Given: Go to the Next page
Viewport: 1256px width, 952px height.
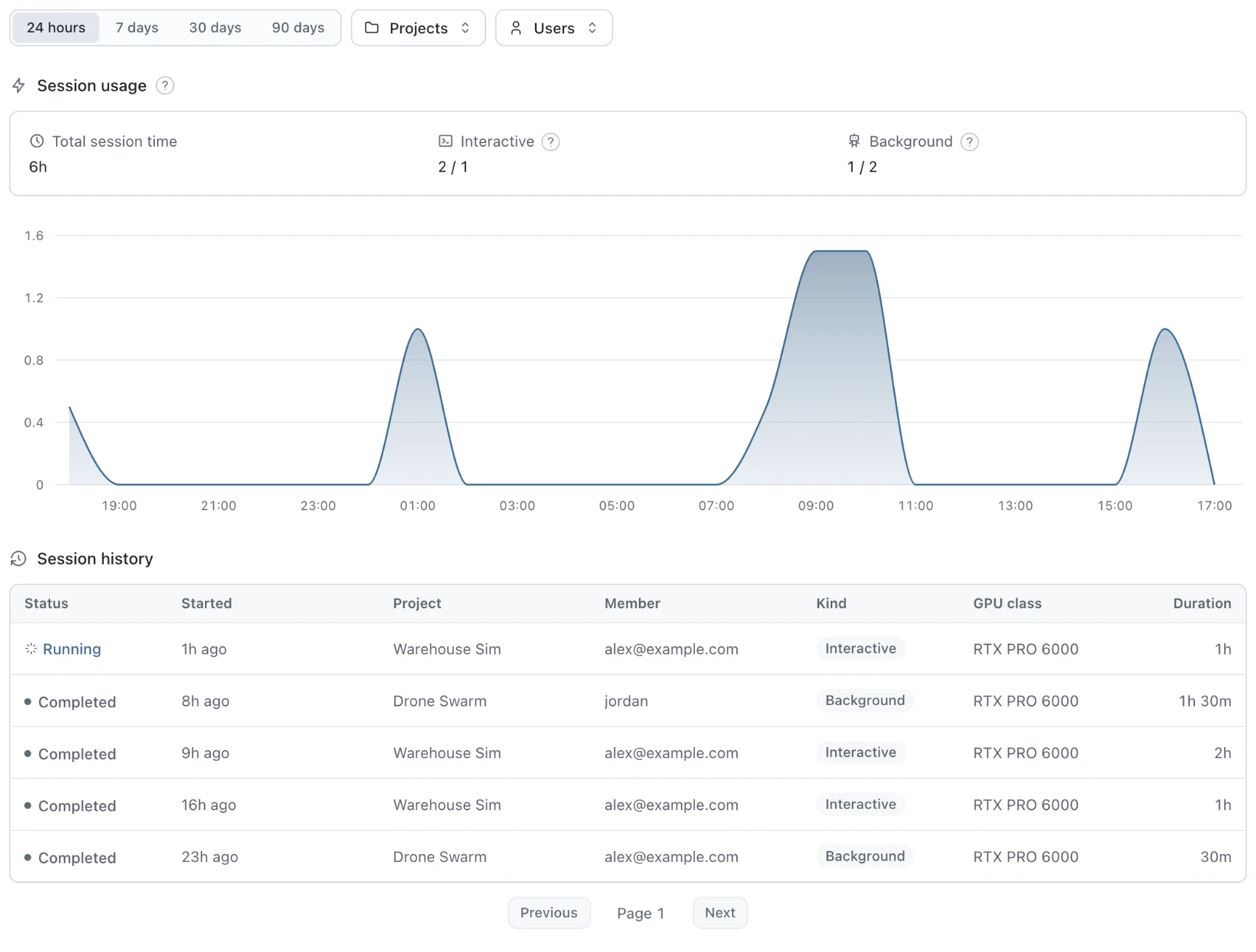Looking at the screenshot, I should [x=720, y=913].
